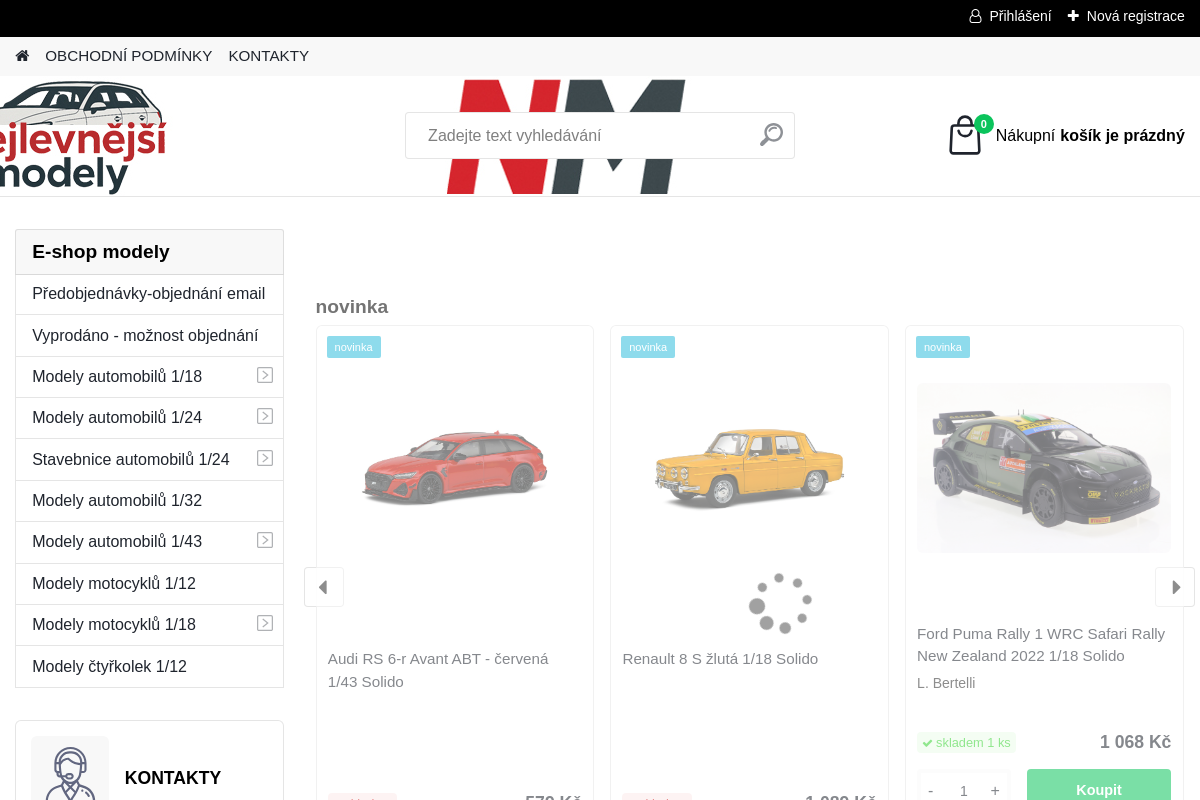Click the Přihlášení login link

coord(1010,16)
